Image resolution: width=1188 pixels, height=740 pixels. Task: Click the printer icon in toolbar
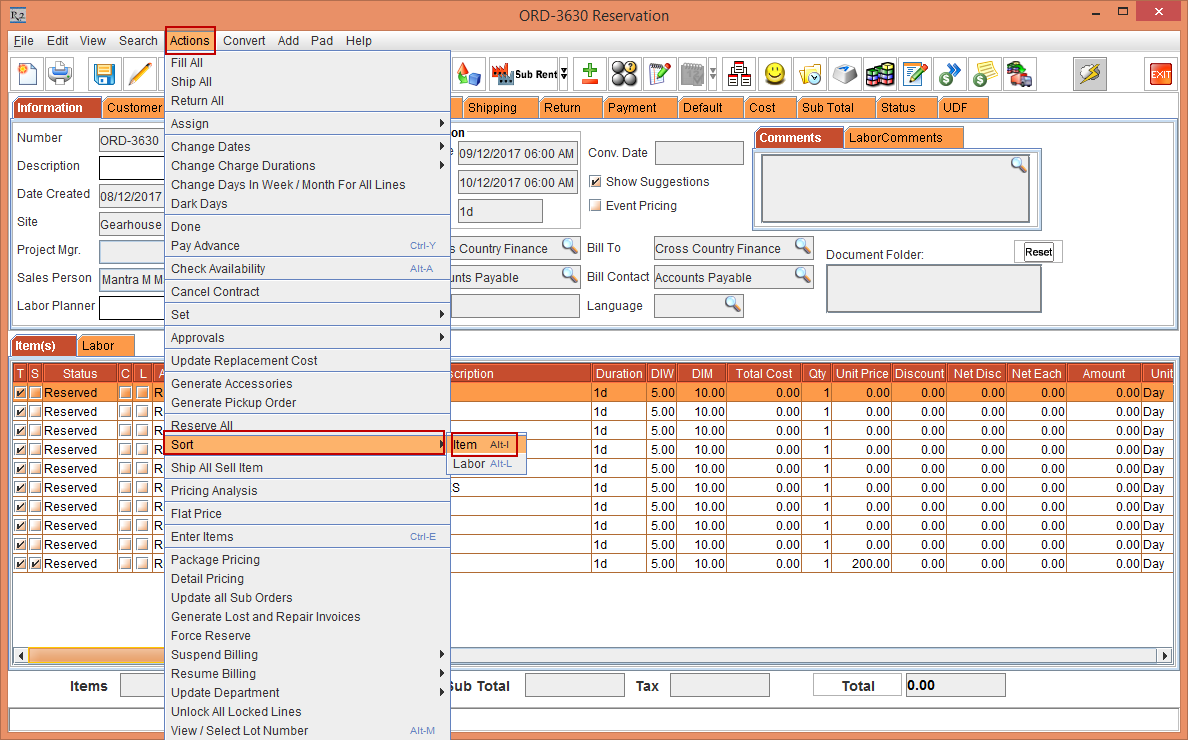[x=60, y=74]
